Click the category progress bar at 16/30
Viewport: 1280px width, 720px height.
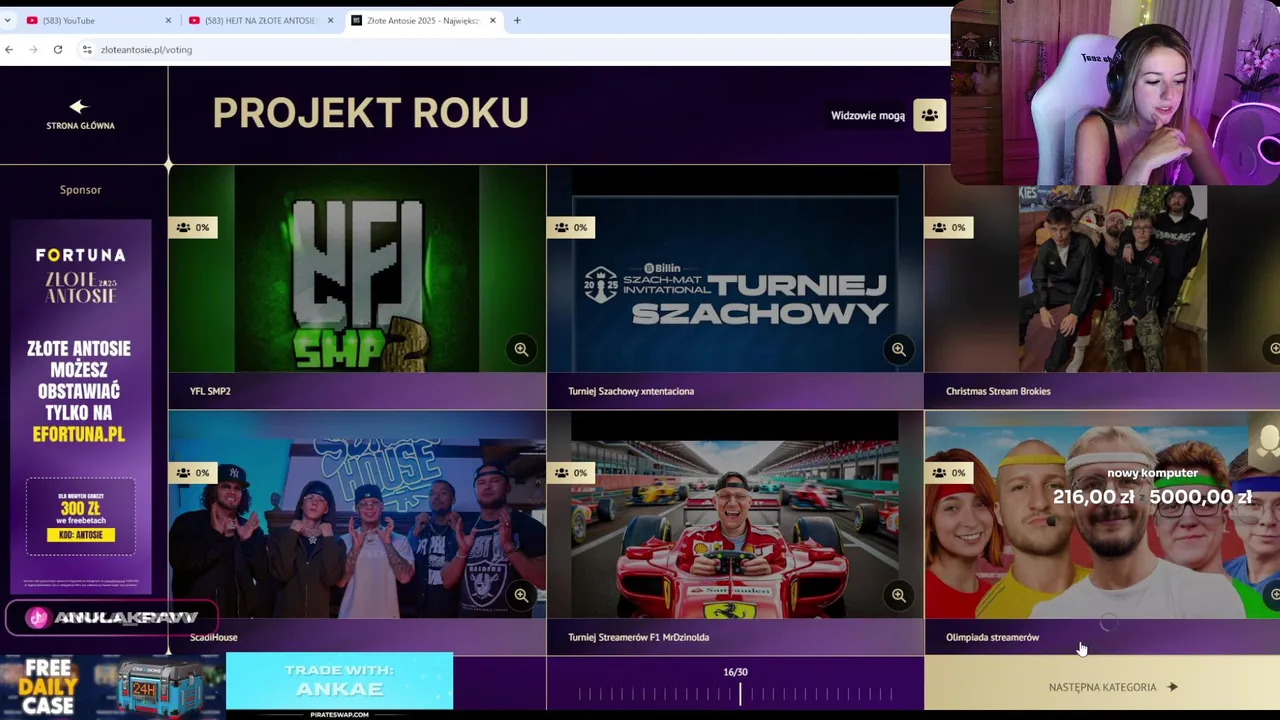pyautogui.click(x=735, y=693)
